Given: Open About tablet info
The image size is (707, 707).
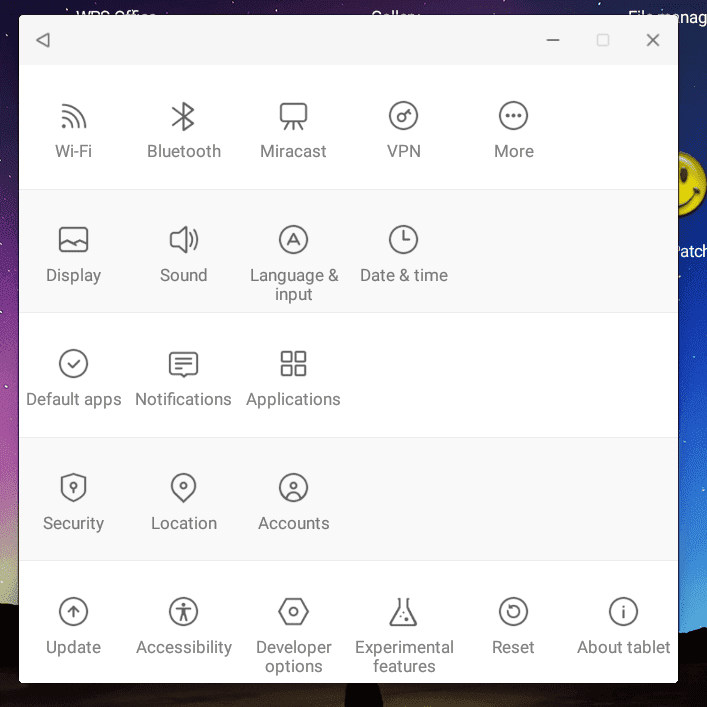Looking at the screenshot, I should pos(624,626).
